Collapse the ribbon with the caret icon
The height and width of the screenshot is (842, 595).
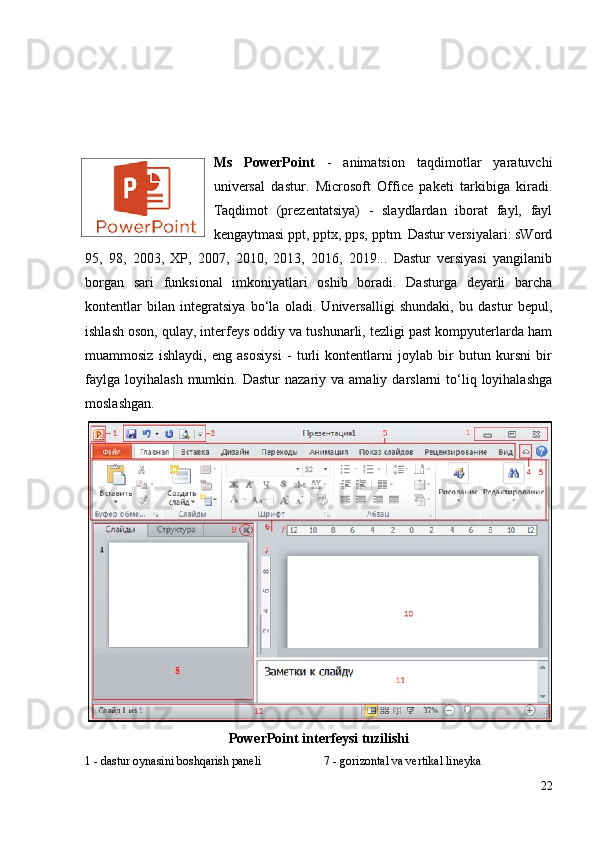pyautogui.click(x=526, y=452)
